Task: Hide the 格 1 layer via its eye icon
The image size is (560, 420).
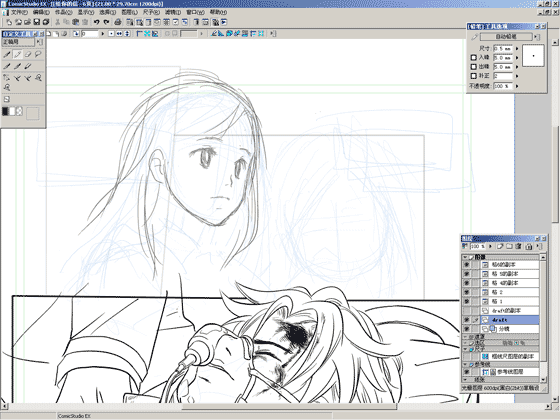Action: point(466,301)
